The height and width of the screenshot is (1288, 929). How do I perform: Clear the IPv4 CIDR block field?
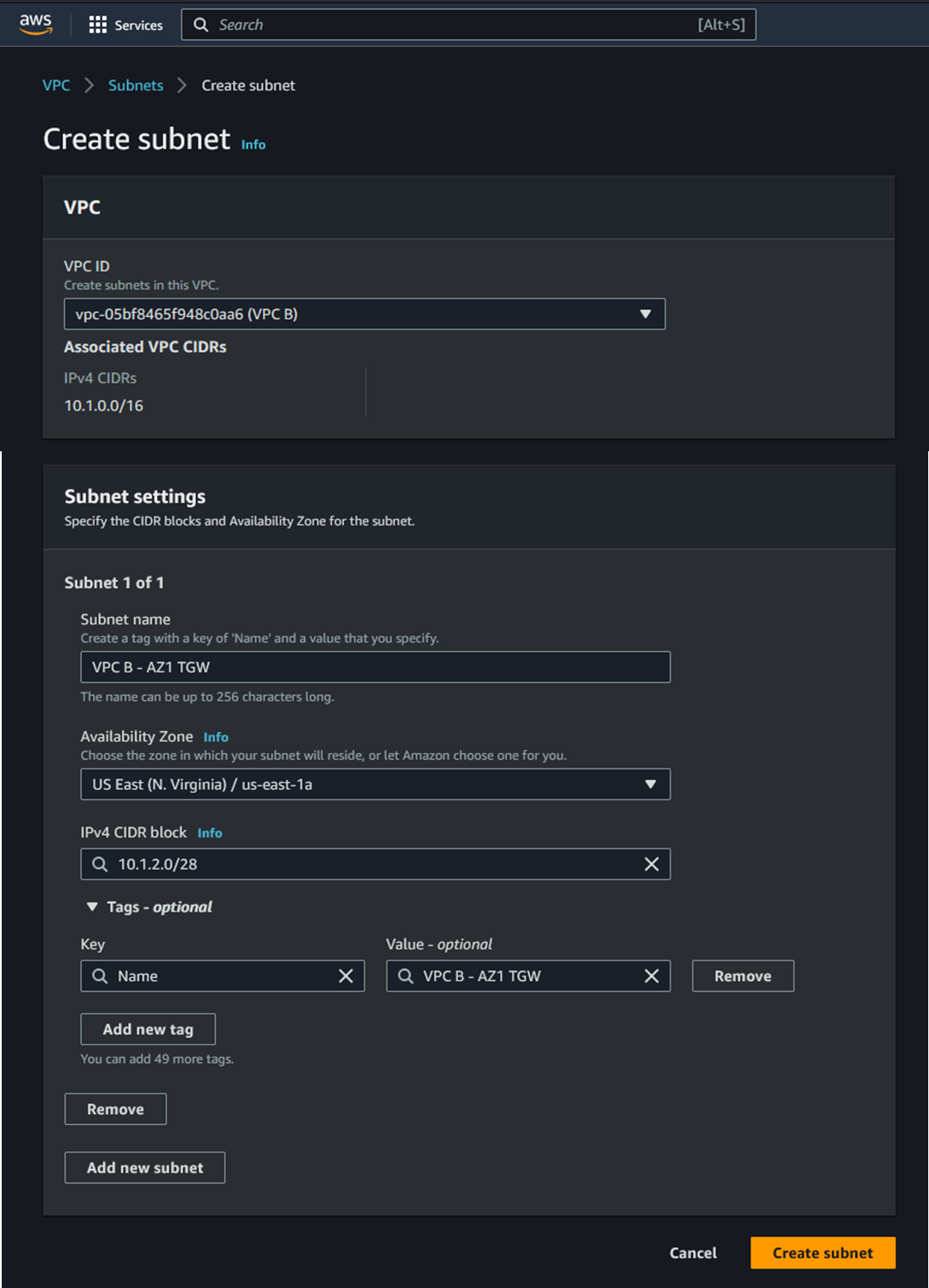(651, 864)
